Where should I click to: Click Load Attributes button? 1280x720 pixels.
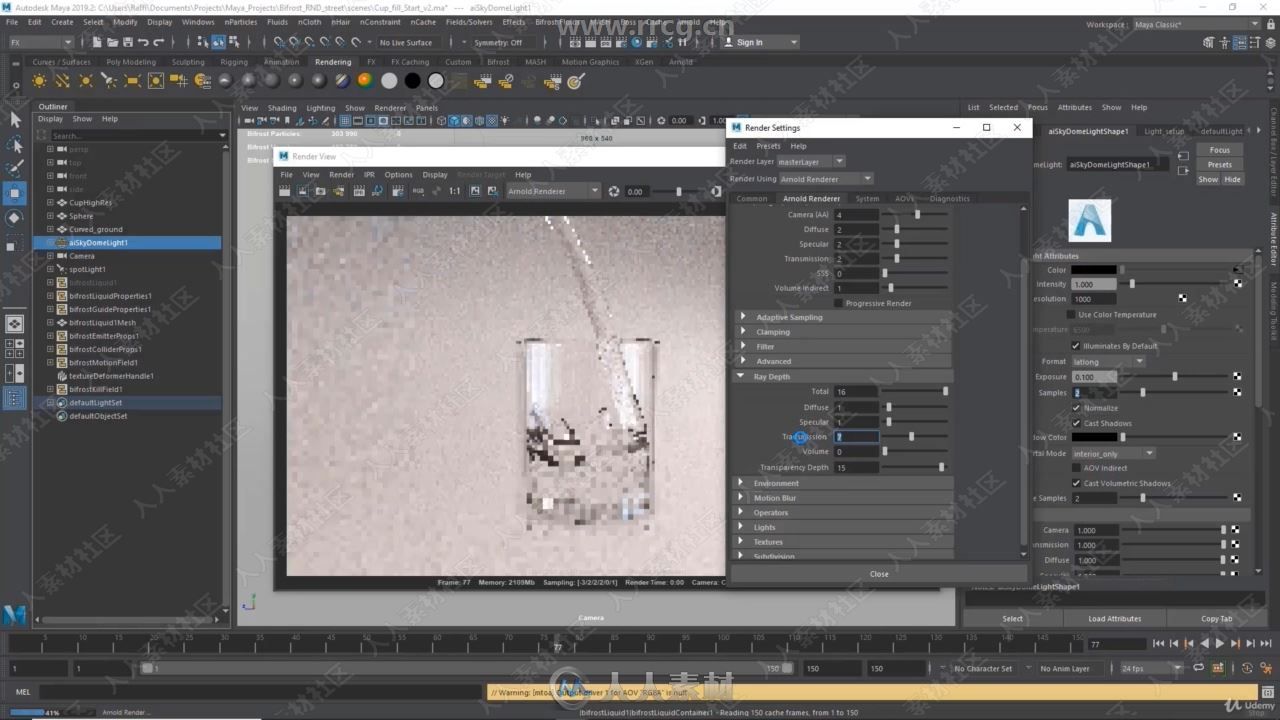click(1114, 618)
